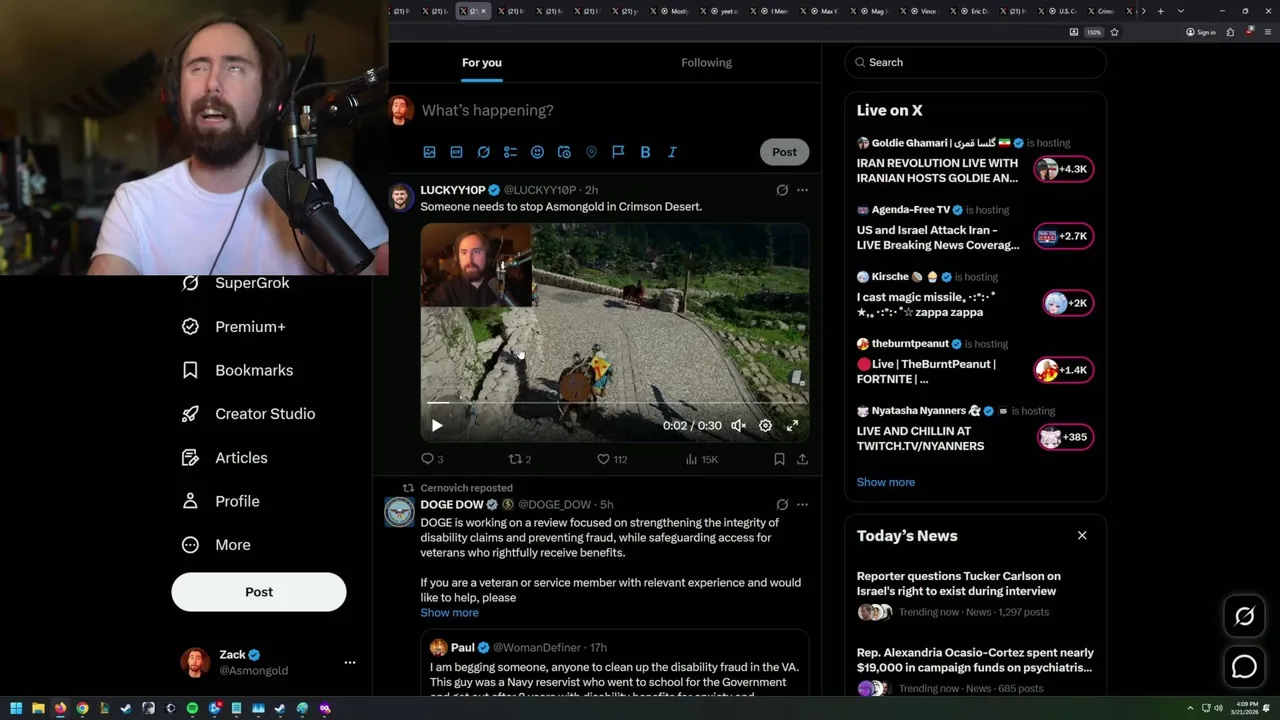Add poll icon in composer
This screenshot has height=720, width=1280.
click(510, 152)
